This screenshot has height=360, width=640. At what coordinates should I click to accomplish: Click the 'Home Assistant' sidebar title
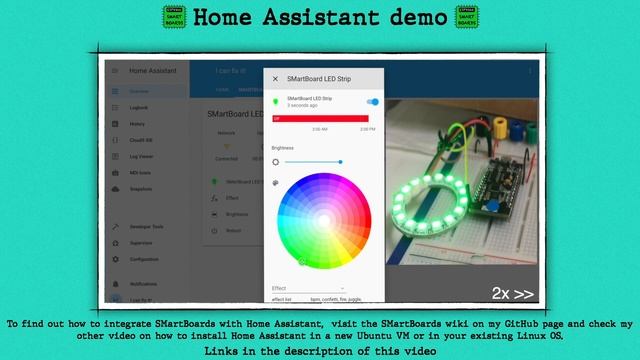(153, 71)
